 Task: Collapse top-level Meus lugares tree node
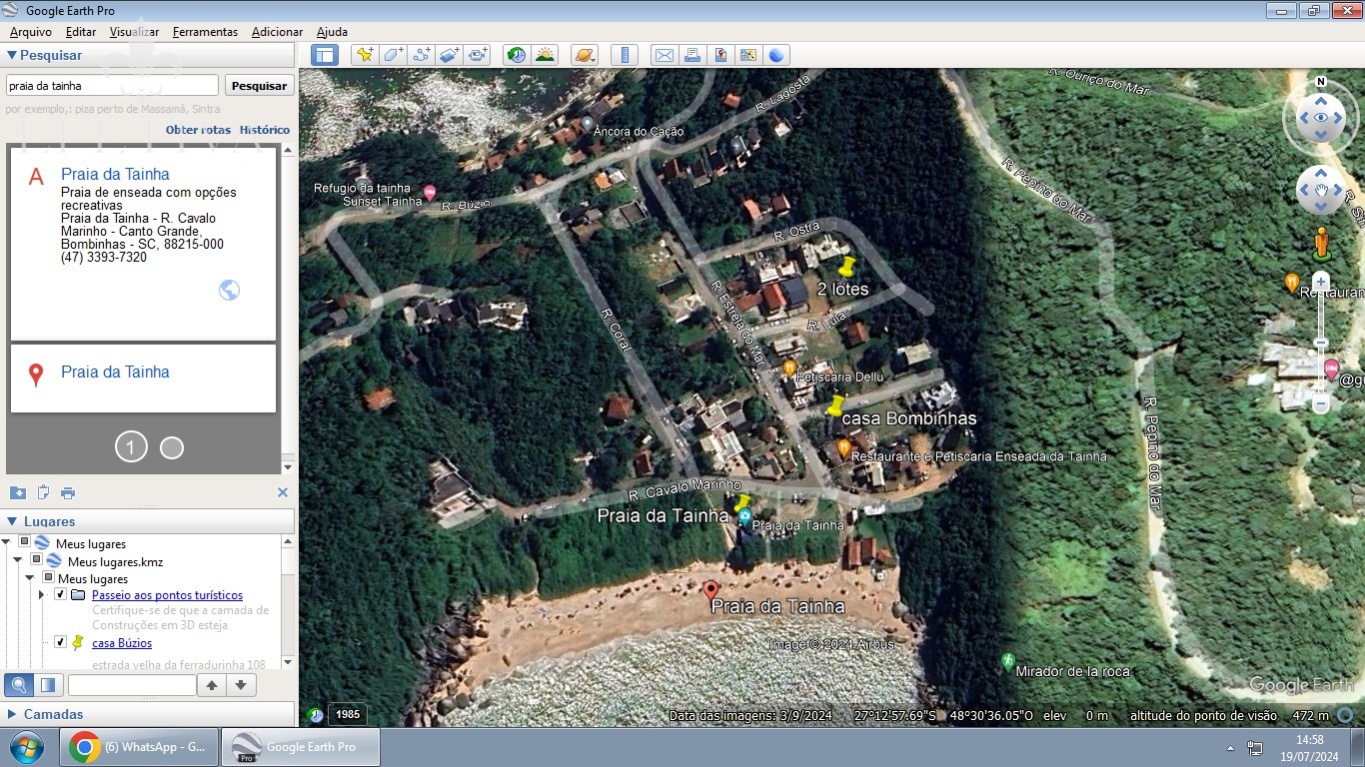coord(8,543)
